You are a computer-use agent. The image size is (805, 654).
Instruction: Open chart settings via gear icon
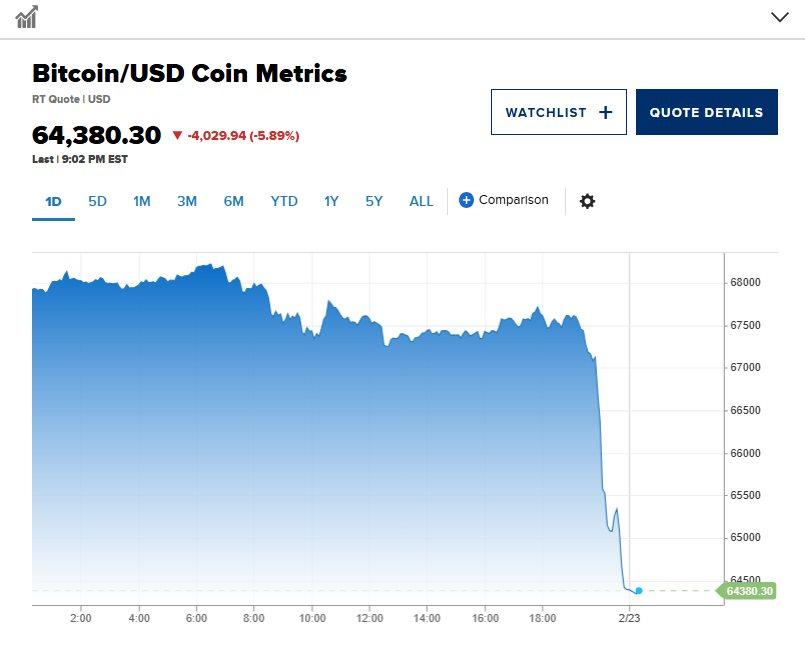pyautogui.click(x=587, y=200)
